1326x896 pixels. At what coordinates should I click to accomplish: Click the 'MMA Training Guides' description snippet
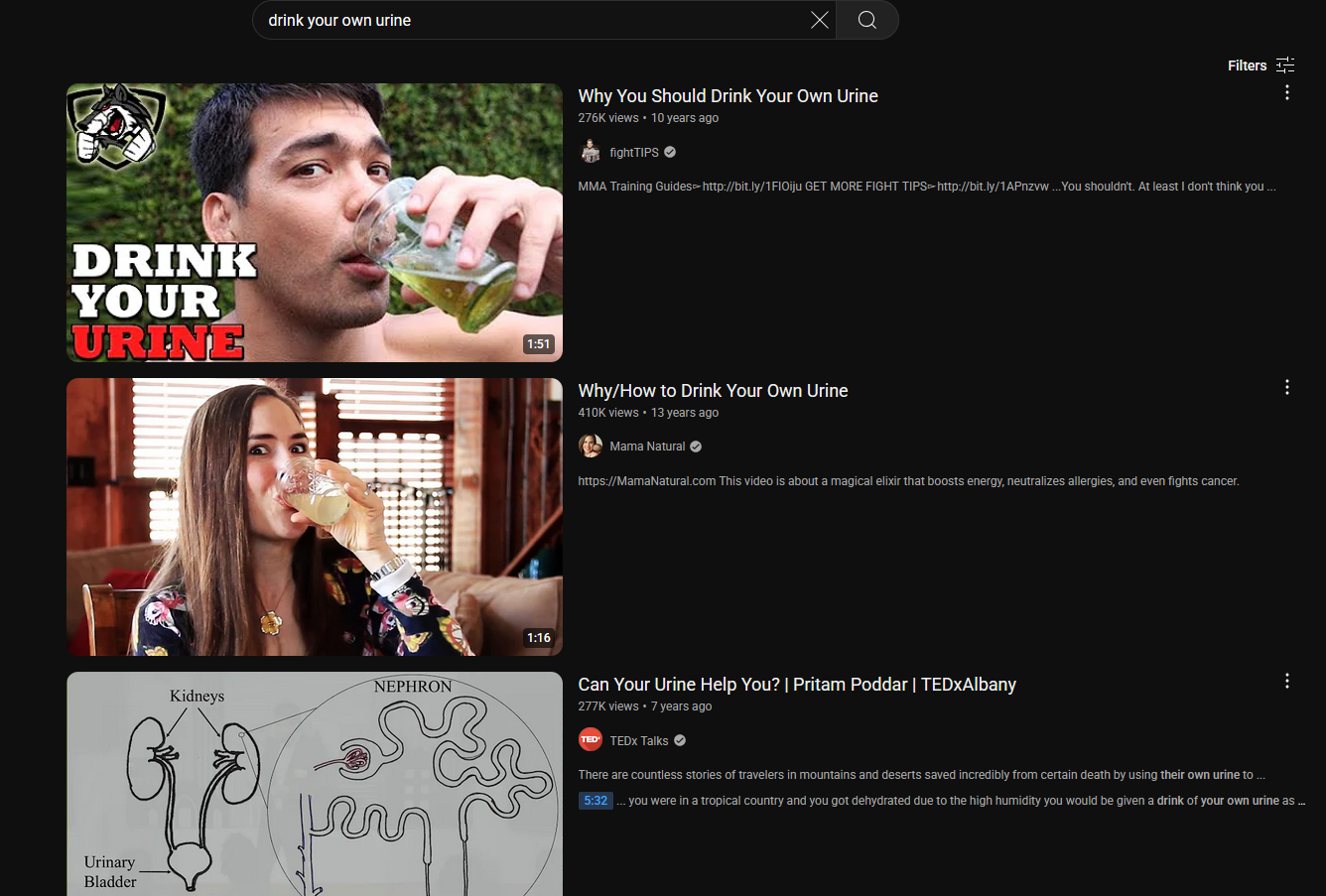927,187
